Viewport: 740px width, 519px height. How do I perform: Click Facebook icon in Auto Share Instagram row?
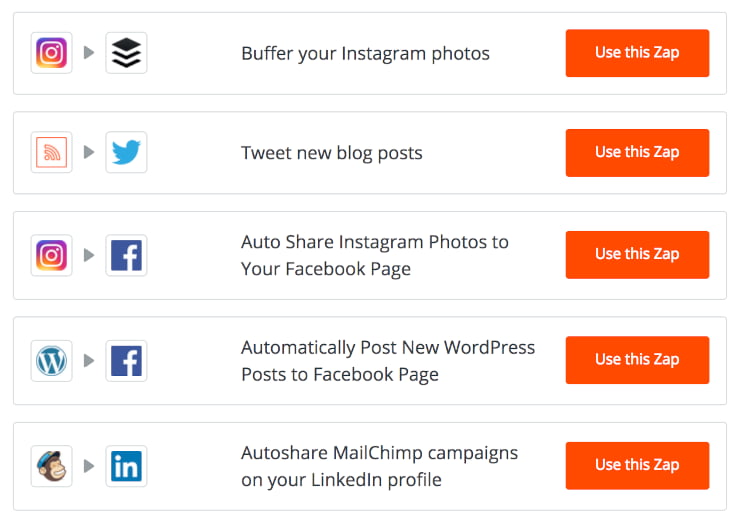click(126, 255)
